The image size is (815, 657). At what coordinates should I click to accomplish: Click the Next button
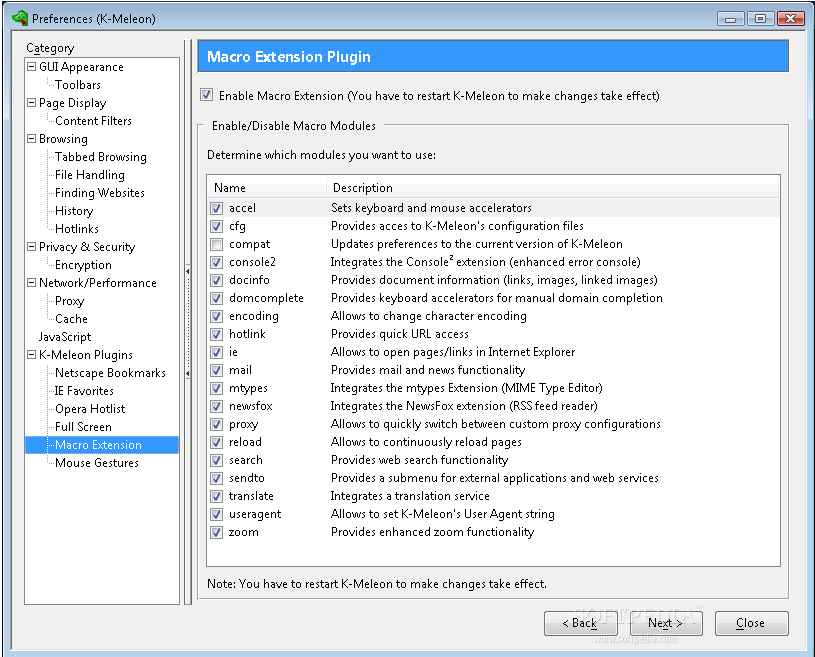666,623
